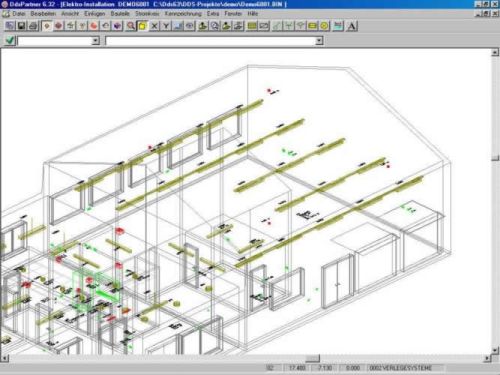Click the yellow rectangle component icon
500x375 pixels.
[313, 26]
